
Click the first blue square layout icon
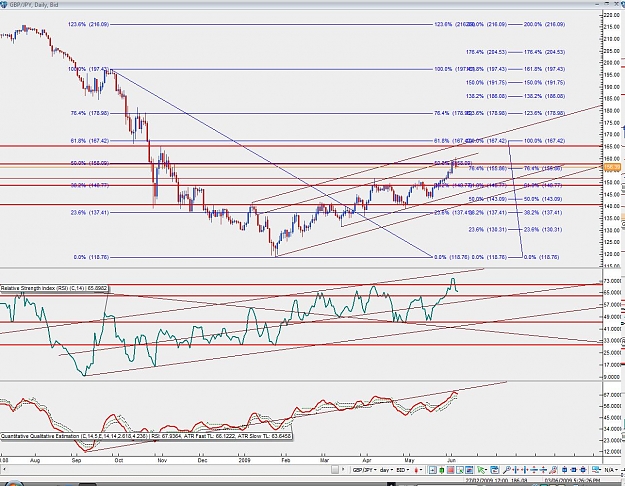coord(564,470)
